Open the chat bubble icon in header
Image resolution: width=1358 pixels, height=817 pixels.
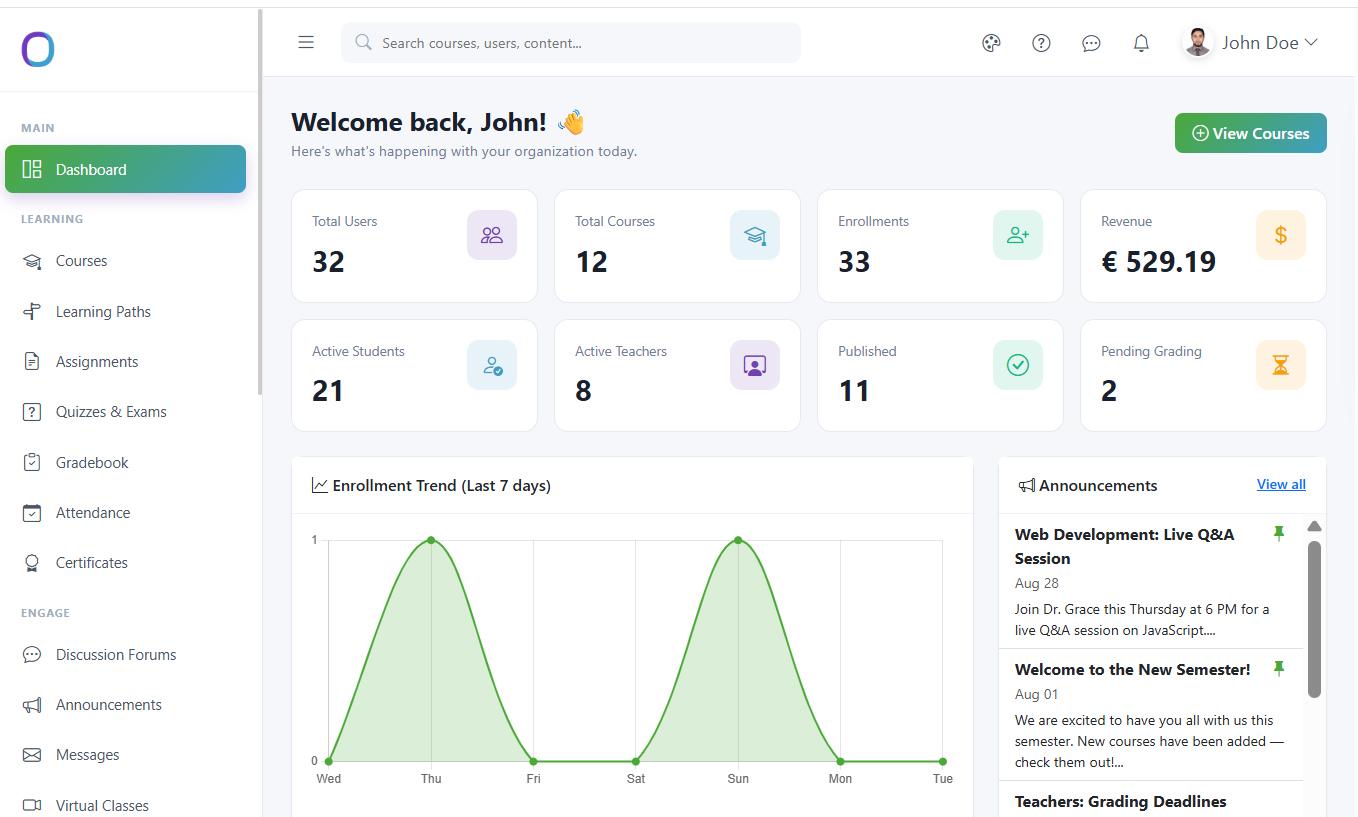click(1091, 43)
